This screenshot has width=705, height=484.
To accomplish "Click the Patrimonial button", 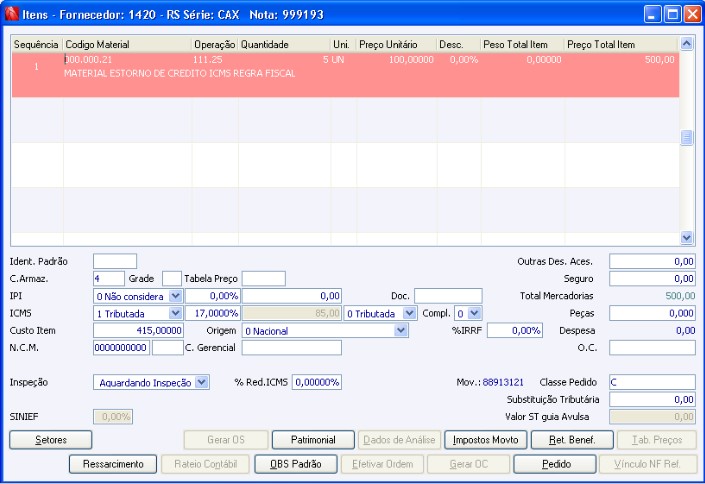I will [313, 440].
